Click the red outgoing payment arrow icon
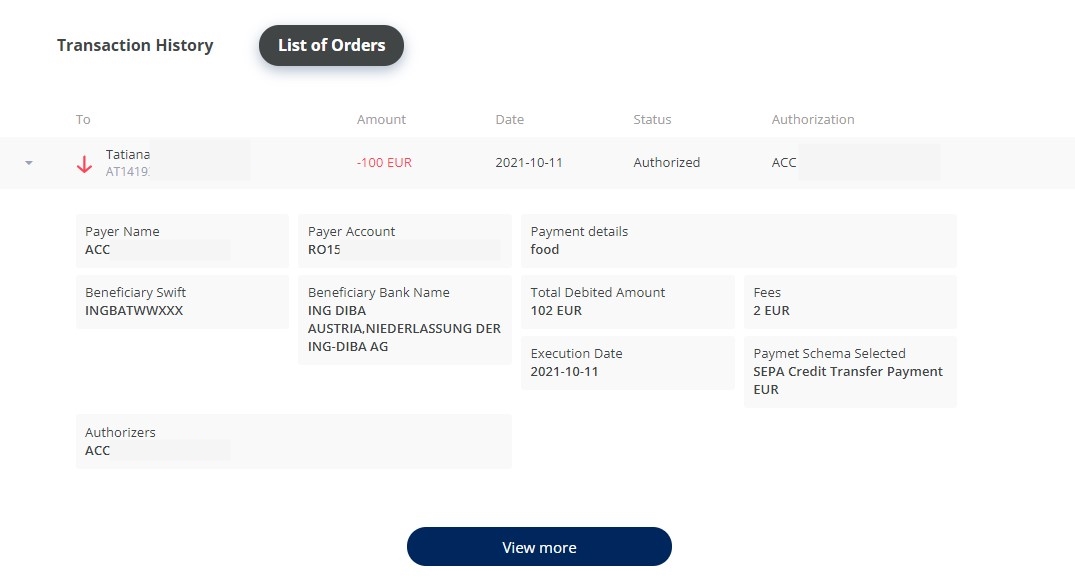Viewport: 1075px width, 582px height. (85, 164)
